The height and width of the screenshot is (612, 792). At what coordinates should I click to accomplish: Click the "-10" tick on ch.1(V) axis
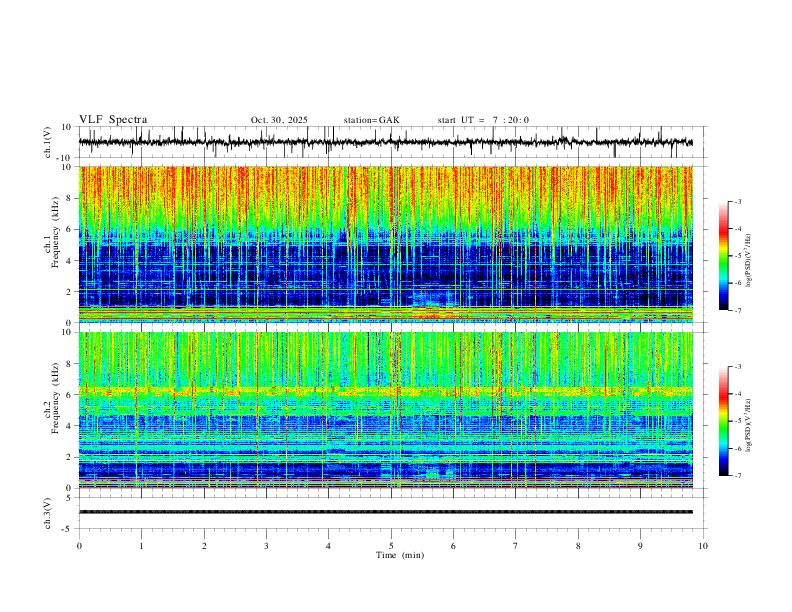(x=65, y=158)
